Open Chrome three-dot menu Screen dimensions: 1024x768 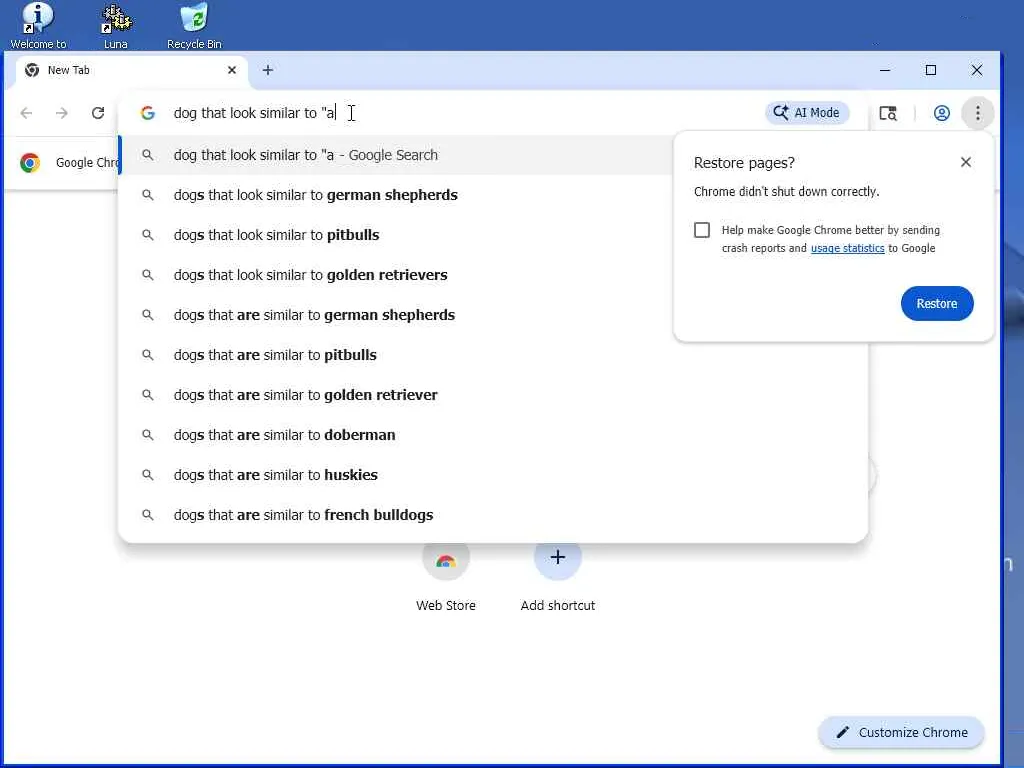click(978, 113)
